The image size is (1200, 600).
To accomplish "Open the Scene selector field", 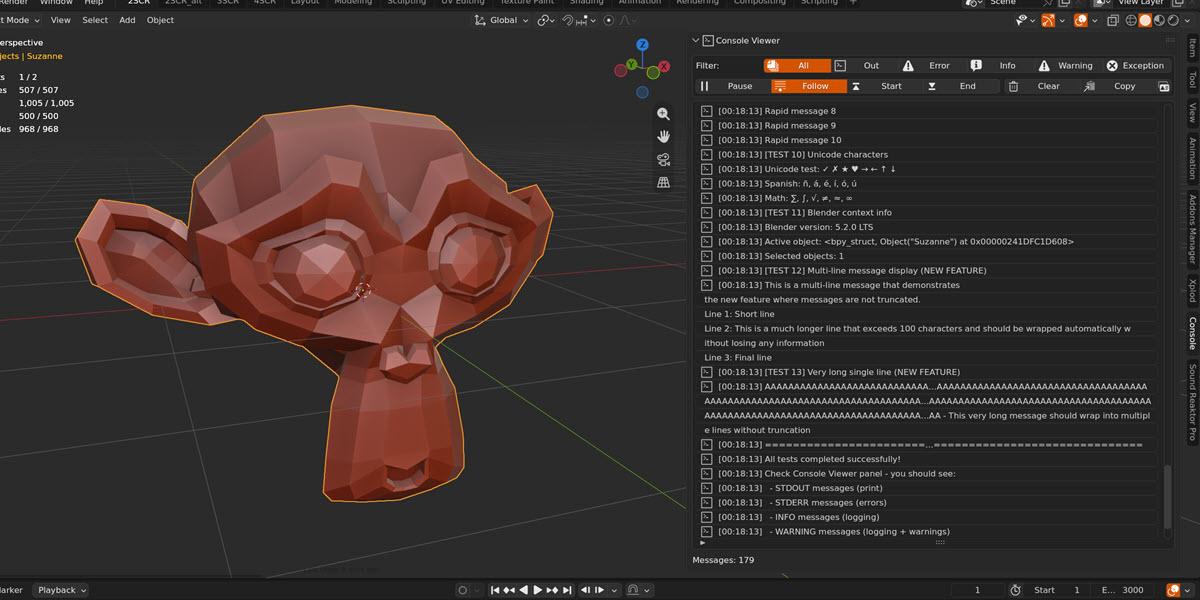I will click(1010, 2).
